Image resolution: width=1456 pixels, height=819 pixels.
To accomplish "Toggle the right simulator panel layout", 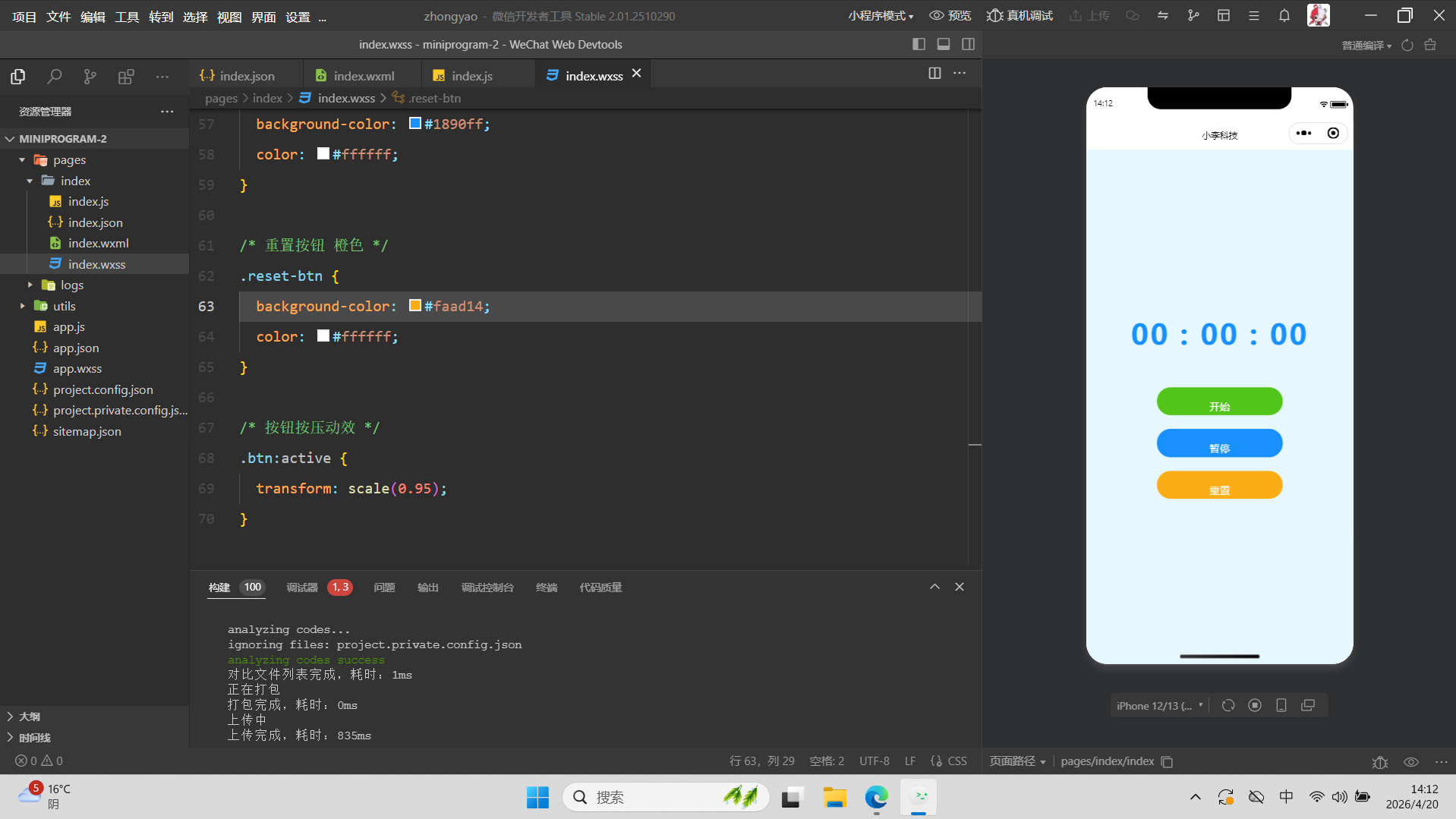I will click(968, 45).
